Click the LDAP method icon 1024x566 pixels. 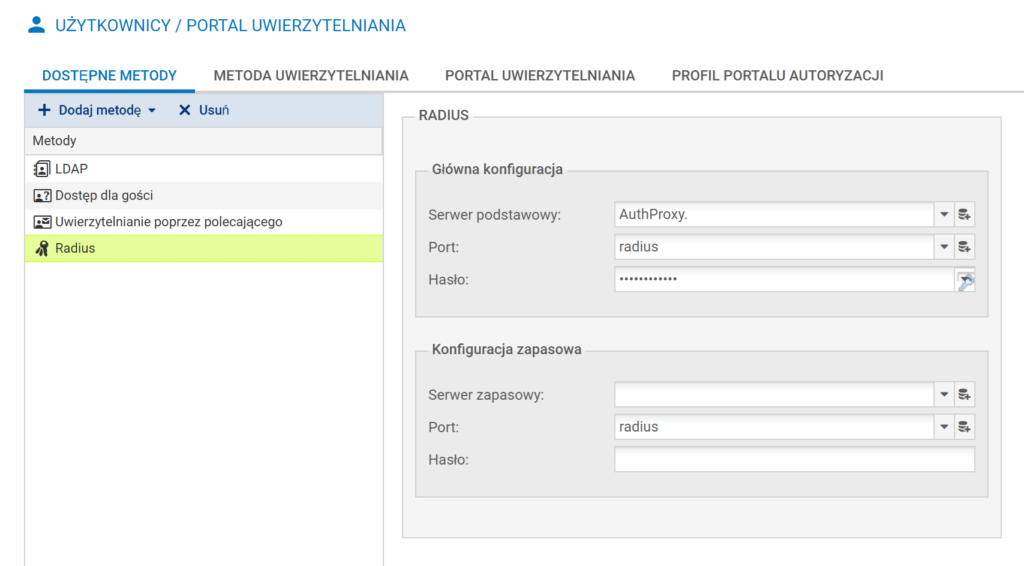pos(42,169)
